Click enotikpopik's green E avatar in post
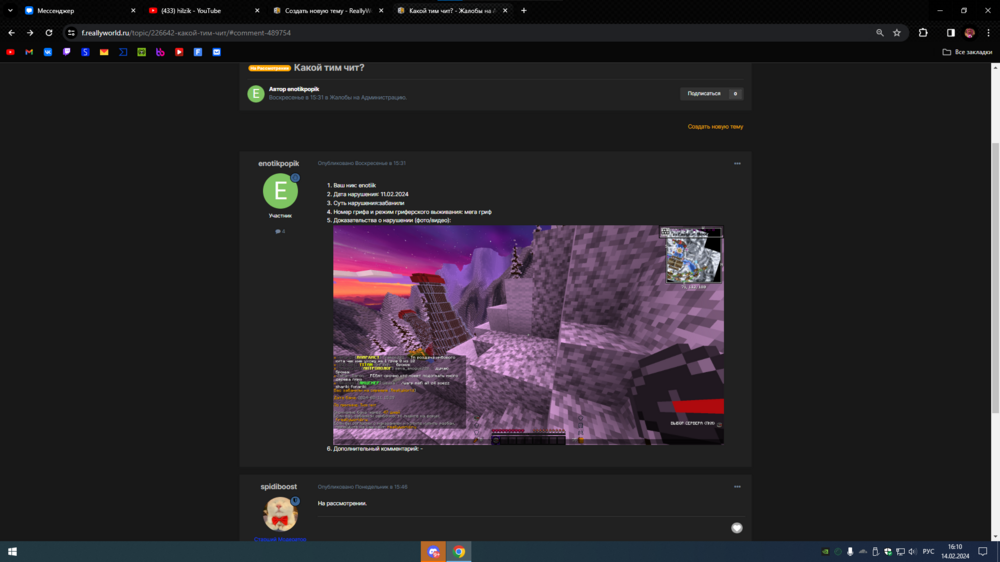1000x562 pixels. [x=281, y=191]
